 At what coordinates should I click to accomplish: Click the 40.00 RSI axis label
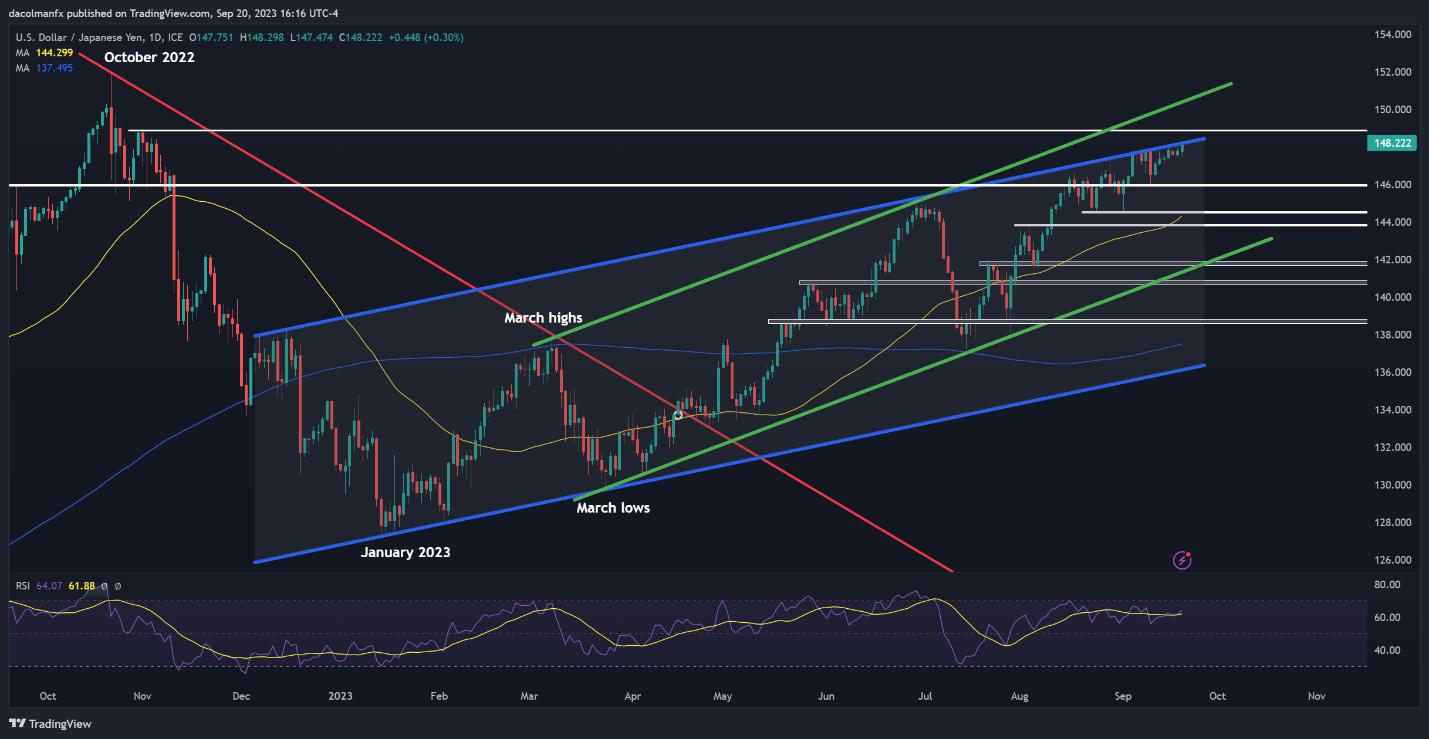tap(1389, 650)
